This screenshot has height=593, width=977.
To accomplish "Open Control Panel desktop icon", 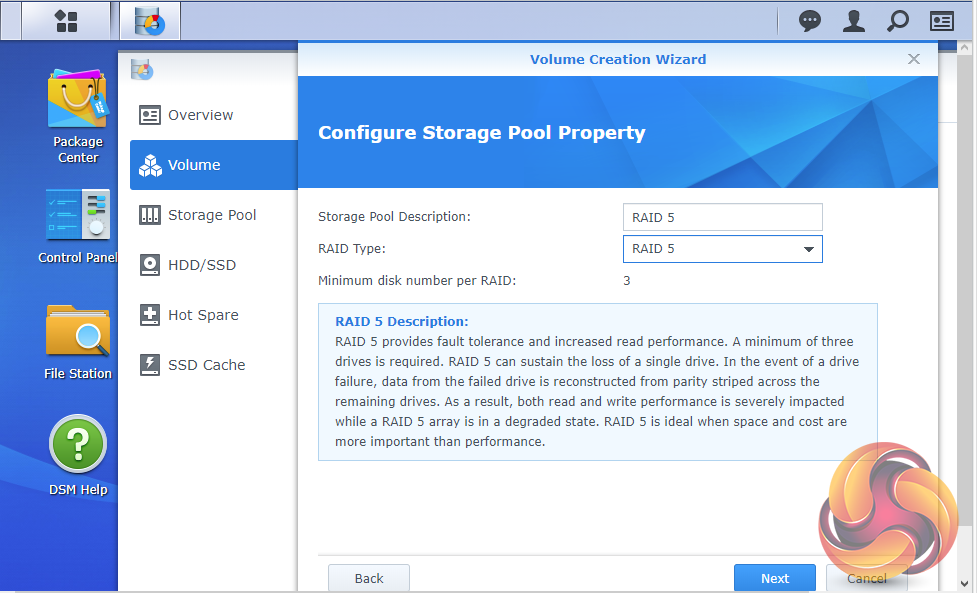I will (78, 225).
